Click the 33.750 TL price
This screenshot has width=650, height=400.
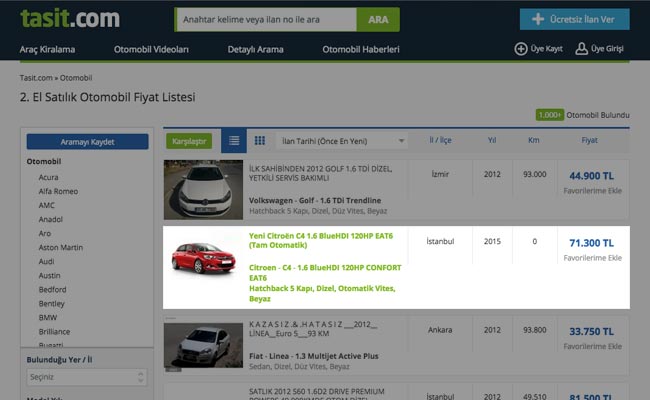click(x=591, y=332)
